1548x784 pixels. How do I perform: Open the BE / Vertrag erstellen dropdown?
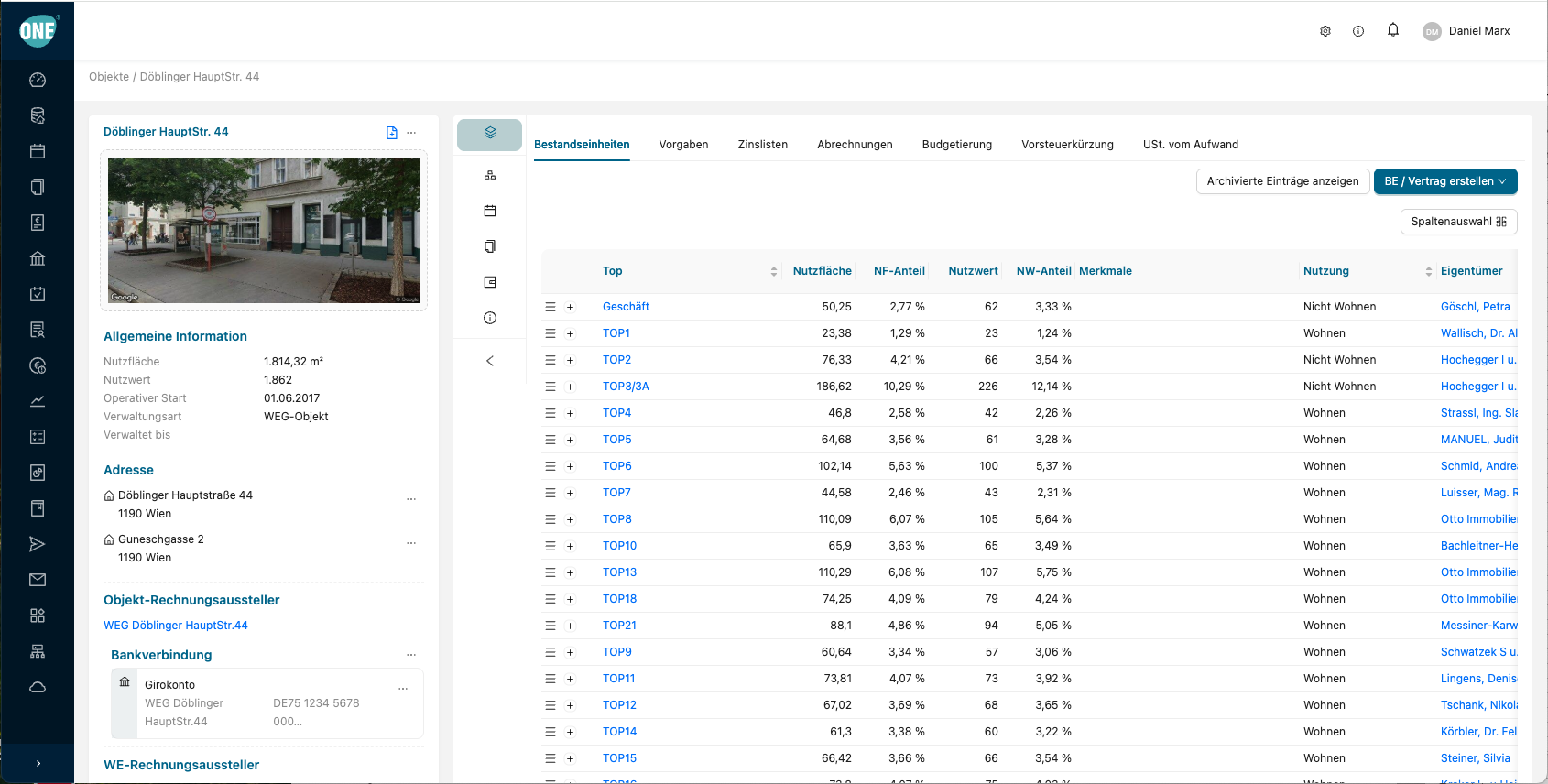click(1445, 181)
